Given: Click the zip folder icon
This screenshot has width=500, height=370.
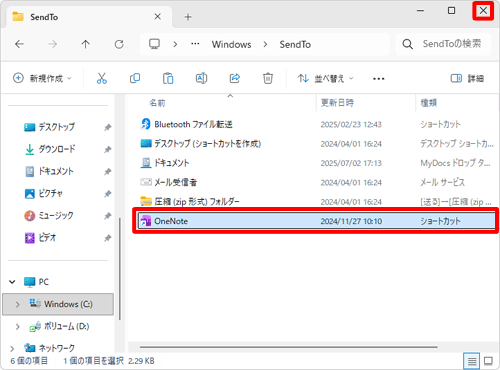Looking at the screenshot, I should point(146,202).
